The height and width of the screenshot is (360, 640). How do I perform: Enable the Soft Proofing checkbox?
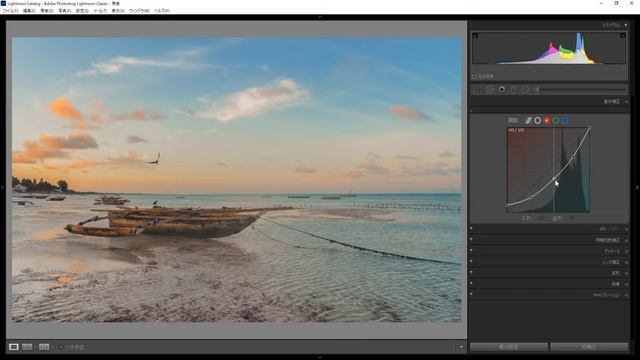coord(61,347)
